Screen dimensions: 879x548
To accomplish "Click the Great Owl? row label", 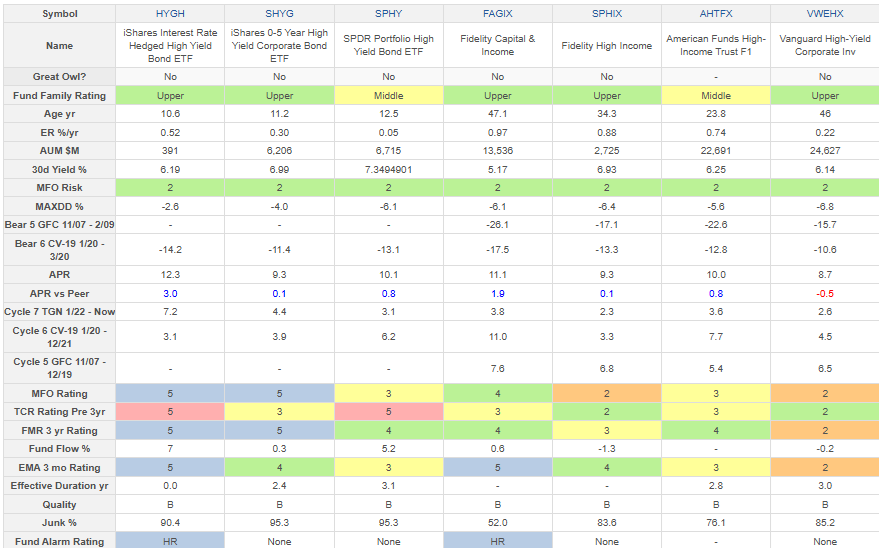I will point(59,77).
